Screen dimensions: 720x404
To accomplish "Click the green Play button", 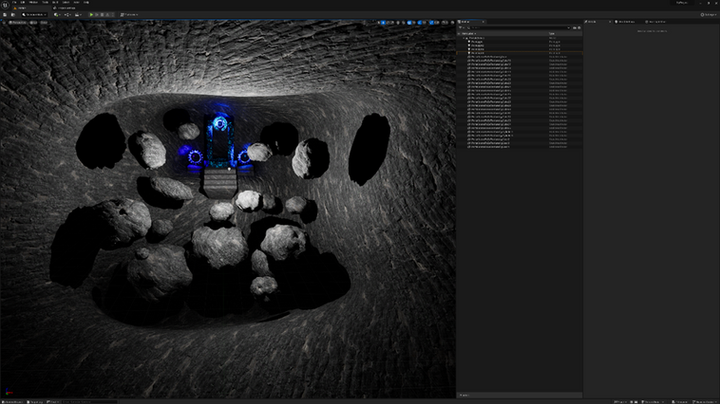I will pyautogui.click(x=91, y=15).
